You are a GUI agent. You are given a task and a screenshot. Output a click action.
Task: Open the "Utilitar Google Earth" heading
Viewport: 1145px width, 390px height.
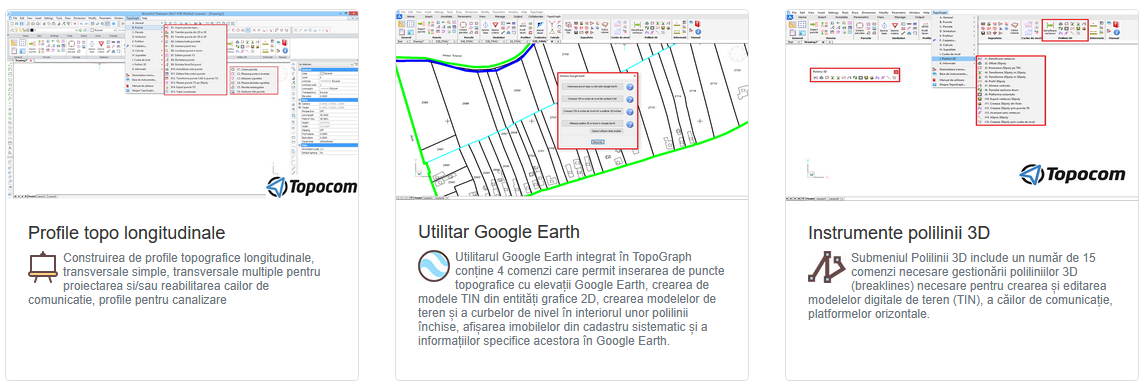(499, 232)
